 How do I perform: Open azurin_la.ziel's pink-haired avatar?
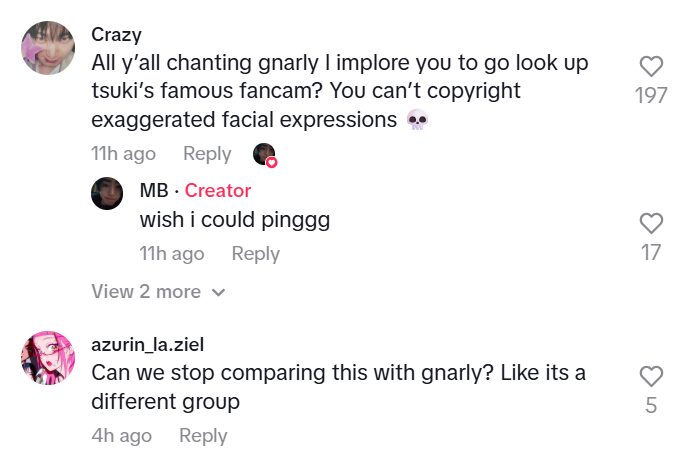(x=47, y=359)
